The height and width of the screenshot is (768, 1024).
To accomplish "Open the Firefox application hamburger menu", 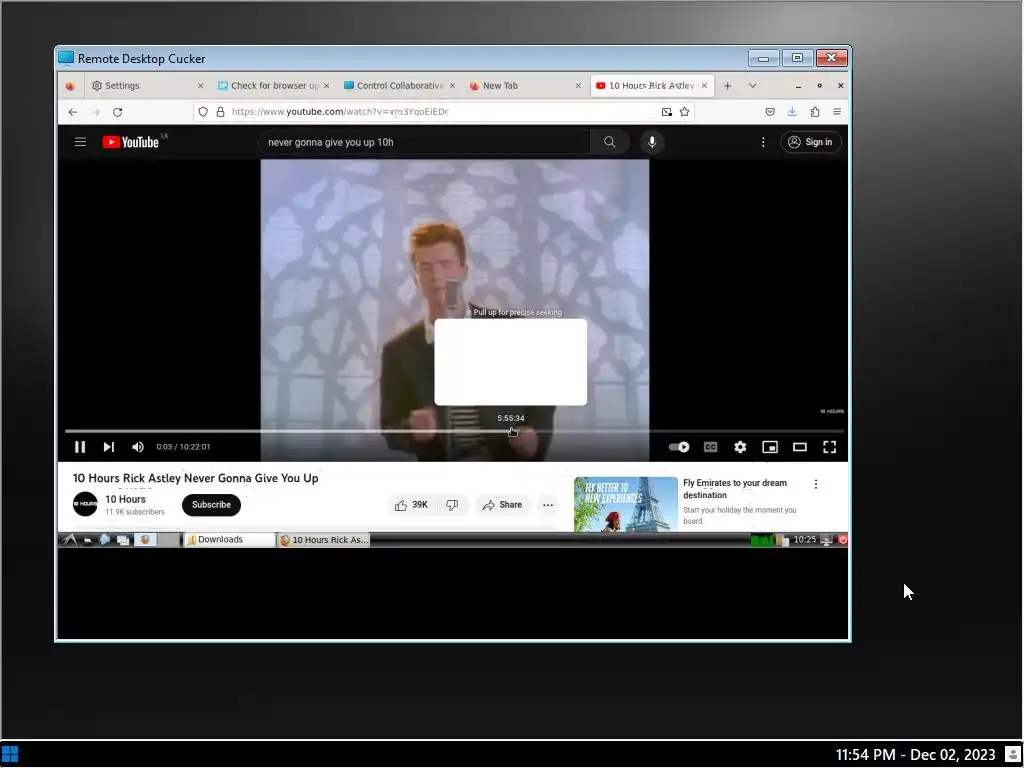I will [x=837, y=112].
